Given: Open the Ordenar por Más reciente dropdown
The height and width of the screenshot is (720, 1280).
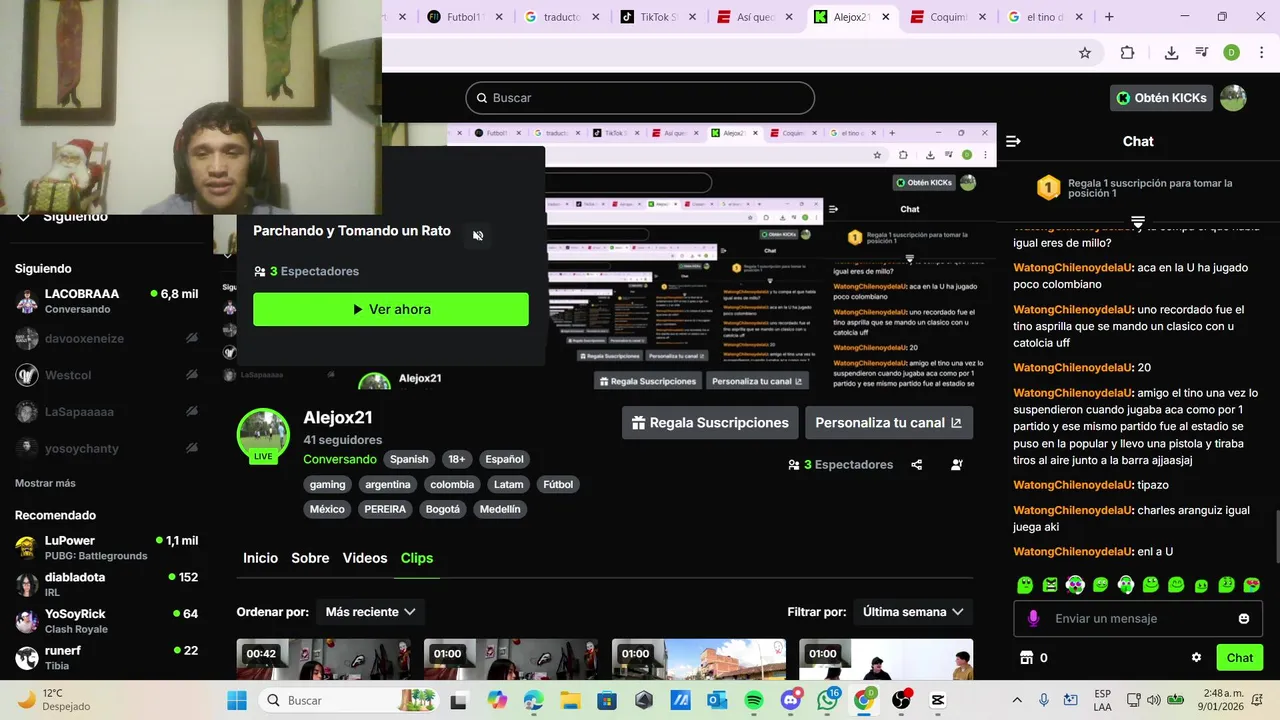Looking at the screenshot, I should pyautogui.click(x=370, y=612).
